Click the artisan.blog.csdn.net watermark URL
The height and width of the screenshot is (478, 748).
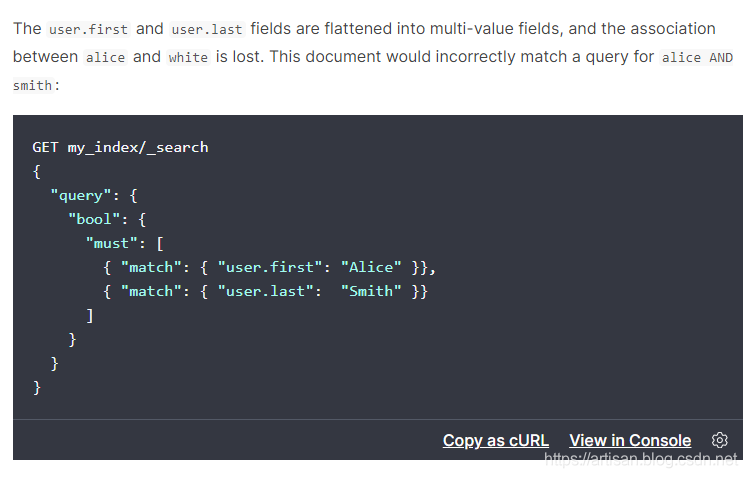point(640,459)
